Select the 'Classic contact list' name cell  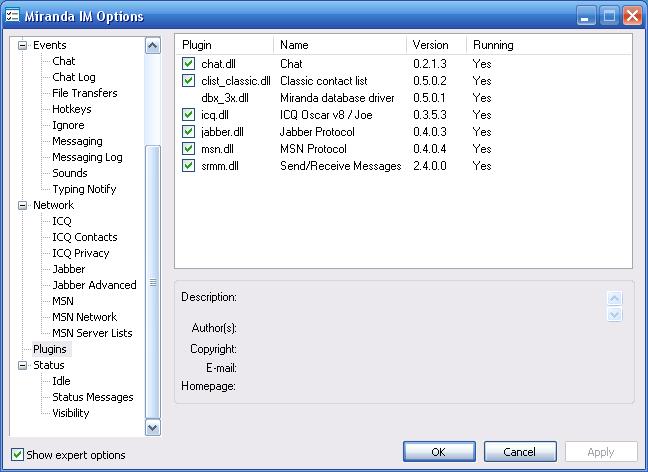coord(324,81)
